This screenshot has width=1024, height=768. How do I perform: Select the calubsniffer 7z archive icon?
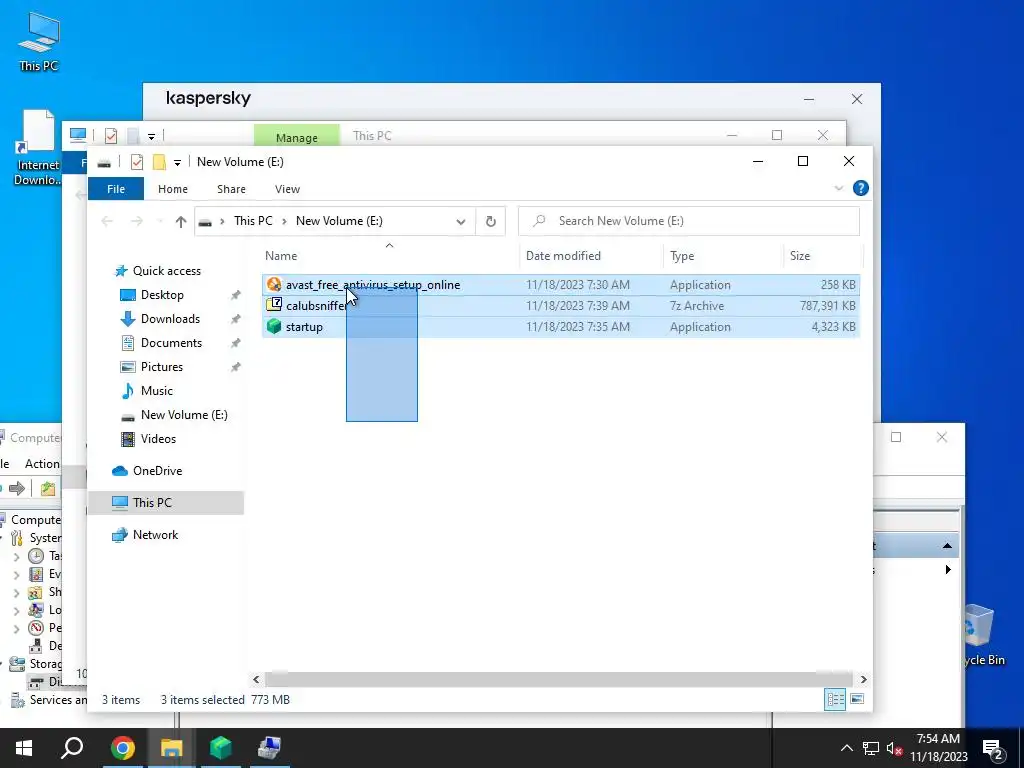click(x=274, y=305)
